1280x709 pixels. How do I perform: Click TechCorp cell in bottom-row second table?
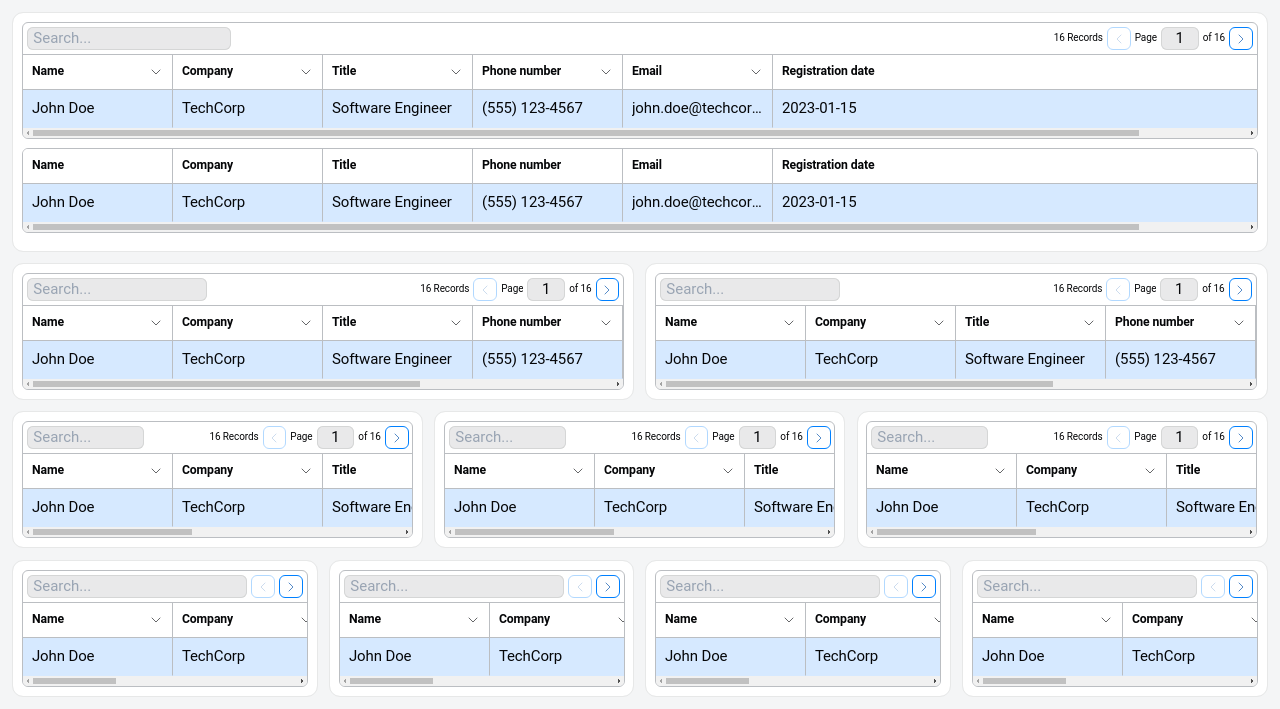[530, 656]
